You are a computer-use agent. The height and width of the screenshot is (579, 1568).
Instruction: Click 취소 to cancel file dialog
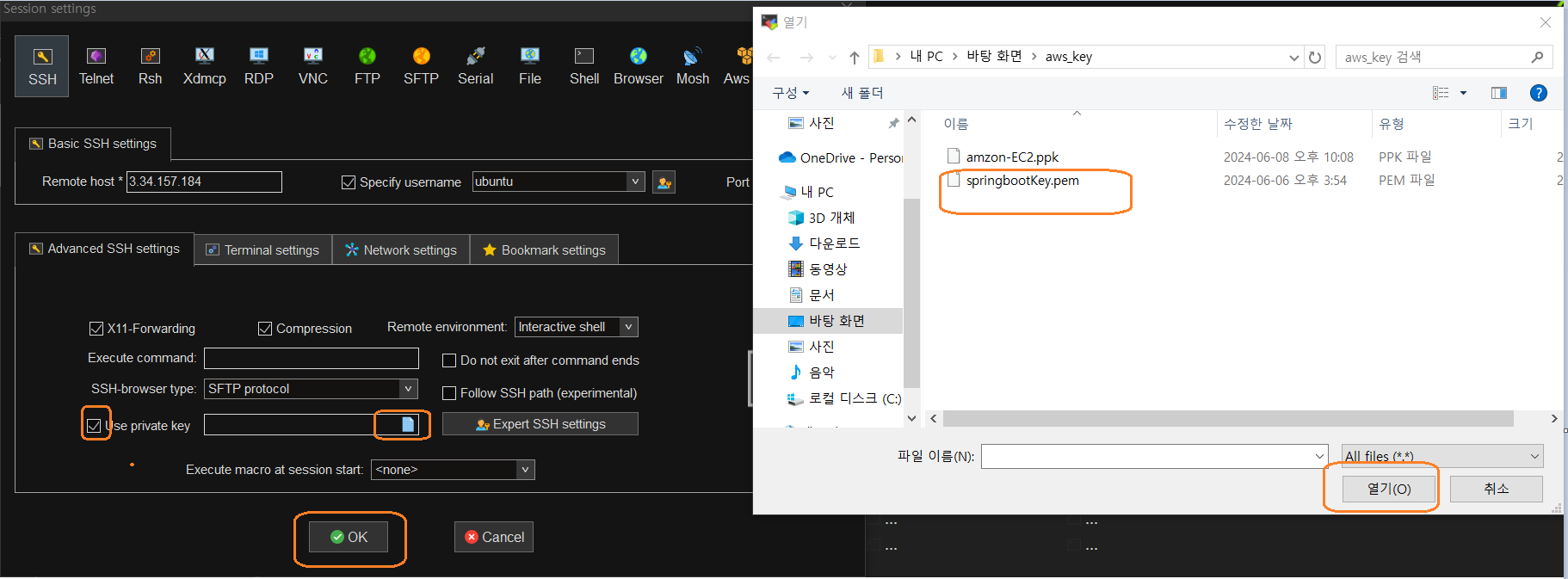(1497, 489)
